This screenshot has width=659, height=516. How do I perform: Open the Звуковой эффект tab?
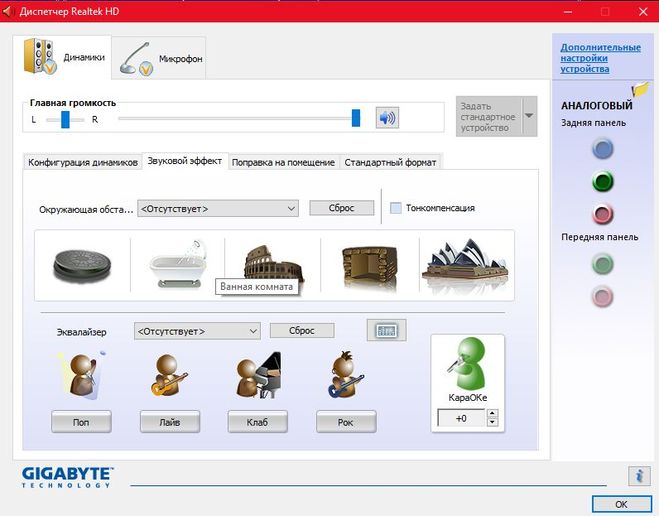click(x=185, y=161)
